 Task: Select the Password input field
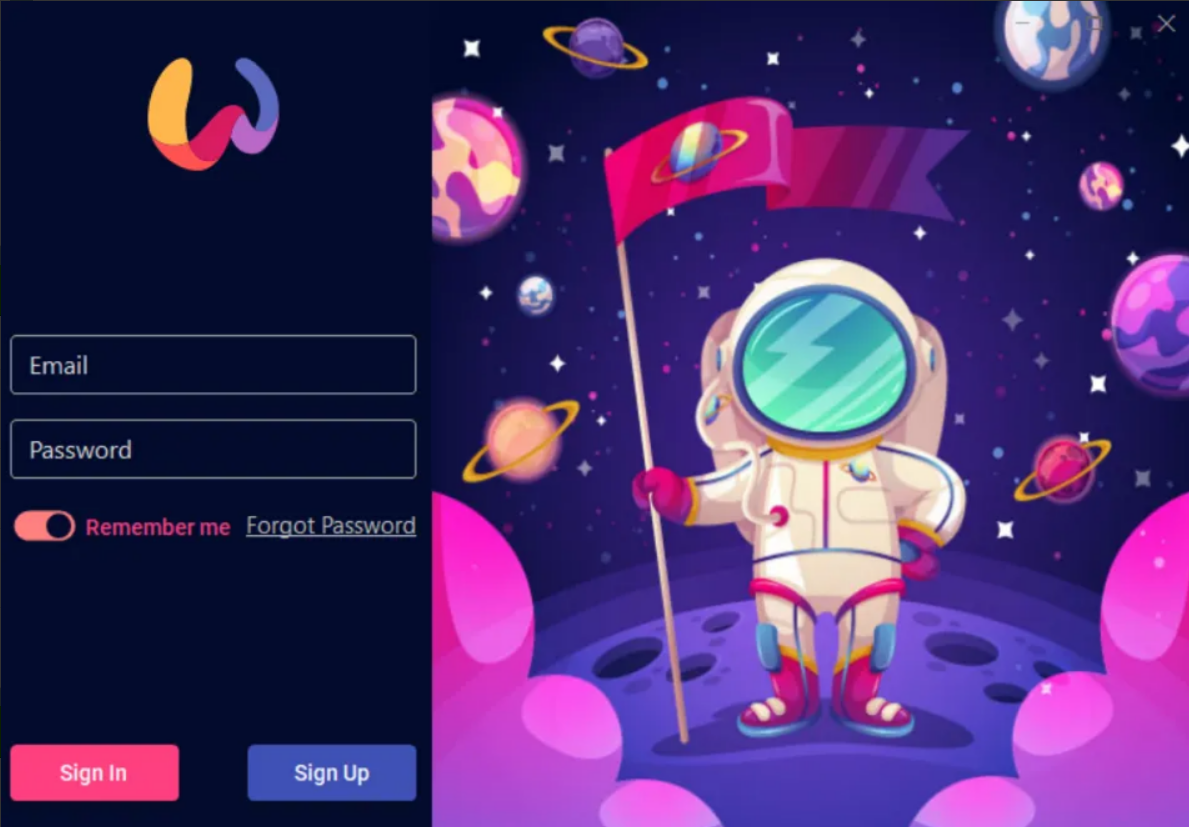(213, 449)
